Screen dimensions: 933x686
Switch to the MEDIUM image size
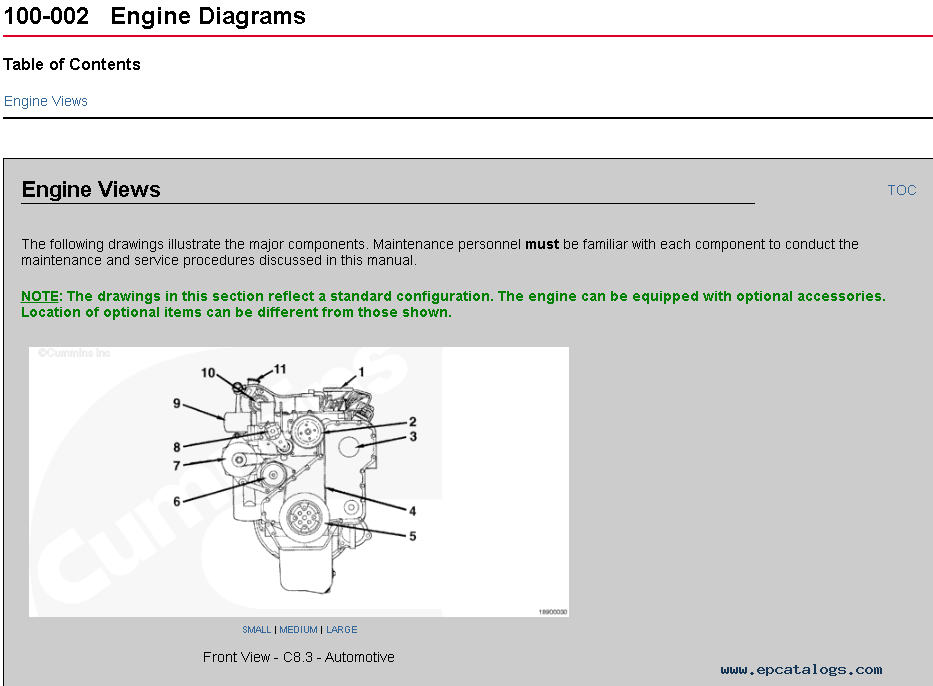298,629
